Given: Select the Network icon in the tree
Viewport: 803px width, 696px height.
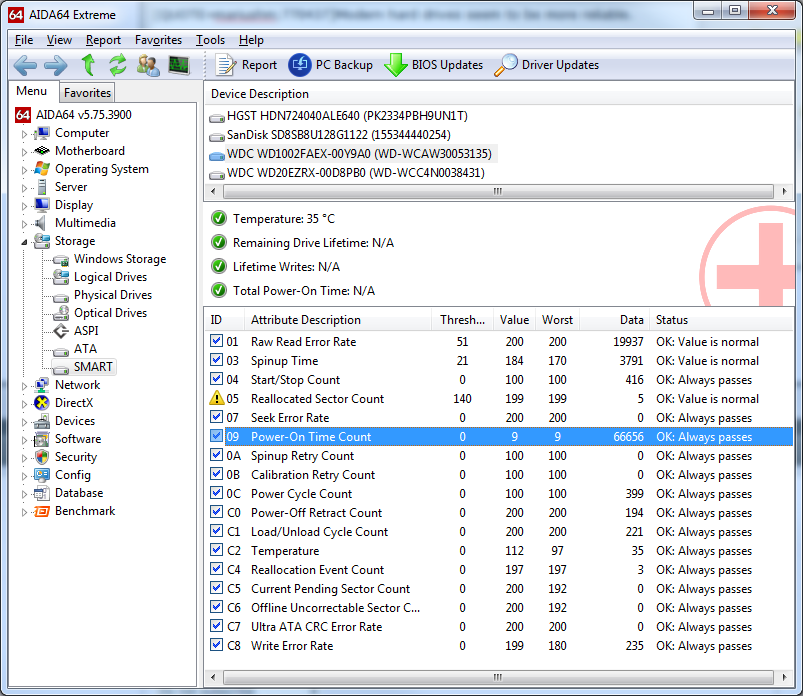Looking at the screenshot, I should pyautogui.click(x=41, y=385).
